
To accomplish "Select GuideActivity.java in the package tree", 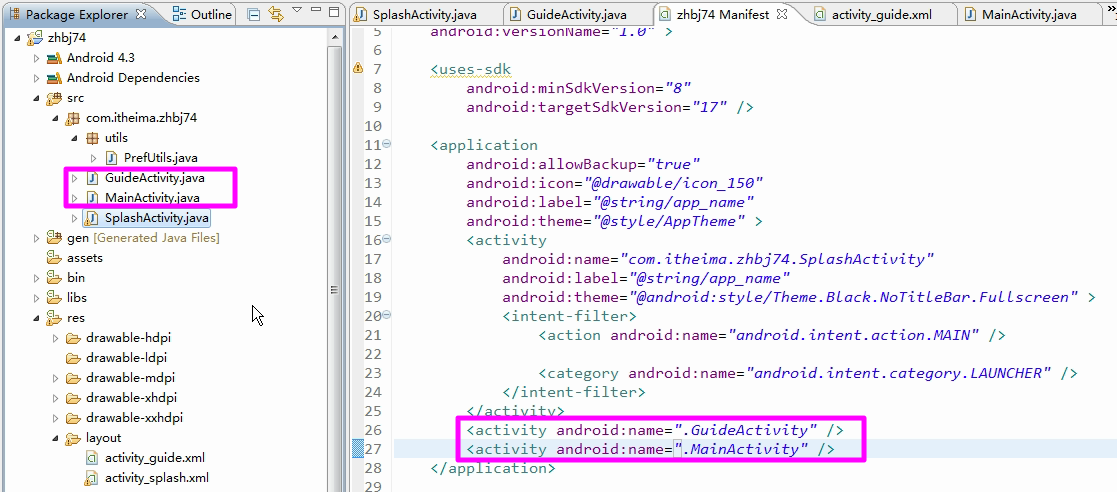I will (x=154, y=177).
